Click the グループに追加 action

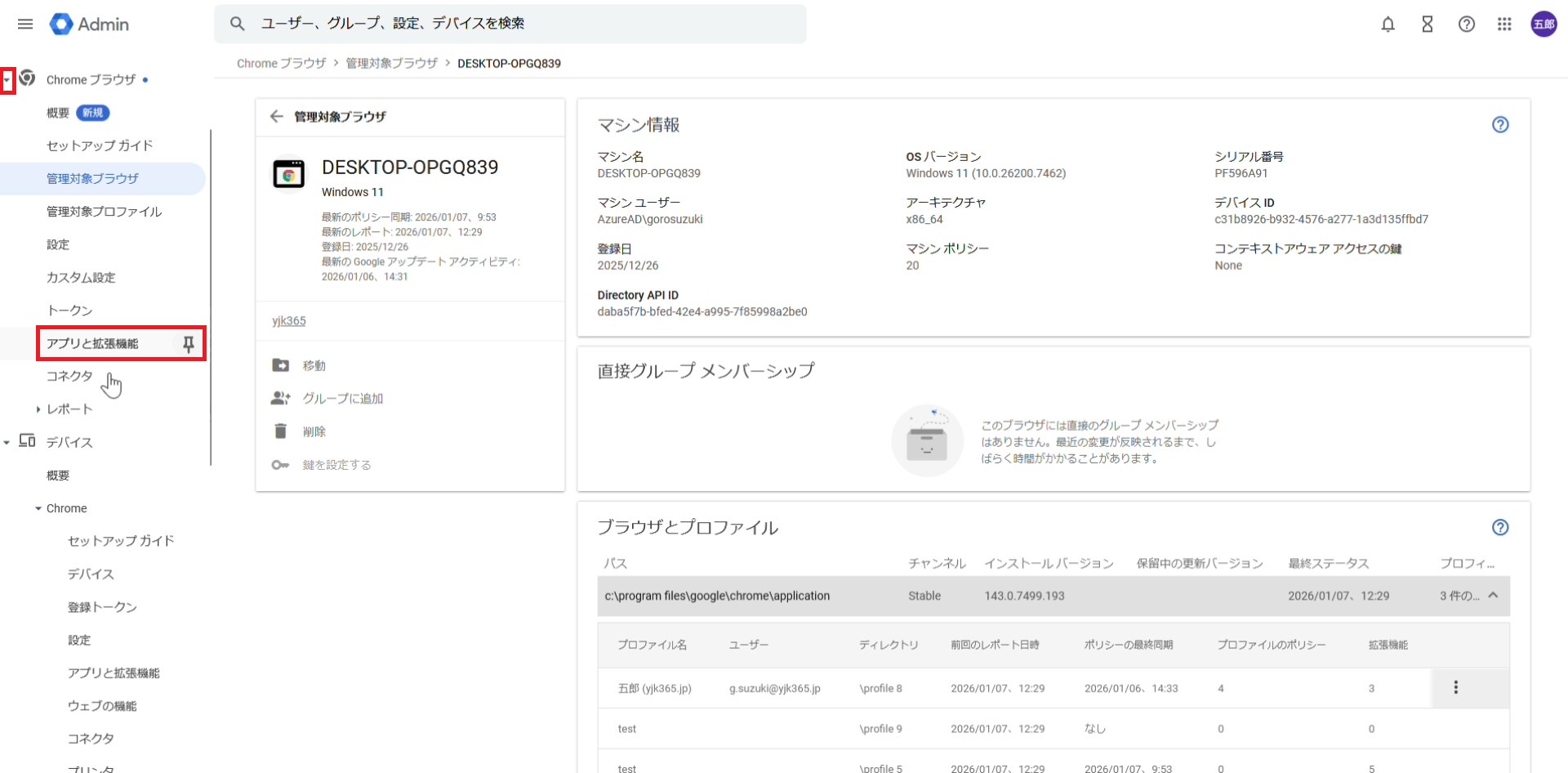pyautogui.click(x=342, y=399)
